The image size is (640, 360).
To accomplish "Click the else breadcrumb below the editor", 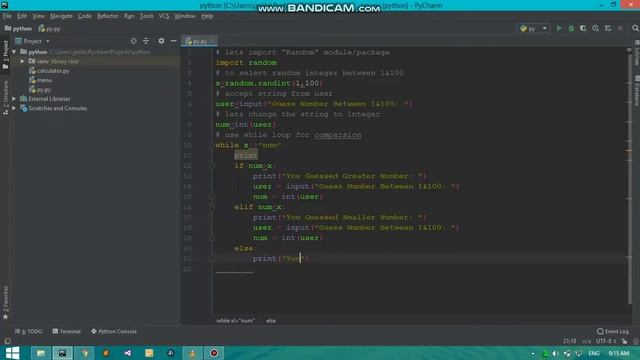I will (x=271, y=321).
